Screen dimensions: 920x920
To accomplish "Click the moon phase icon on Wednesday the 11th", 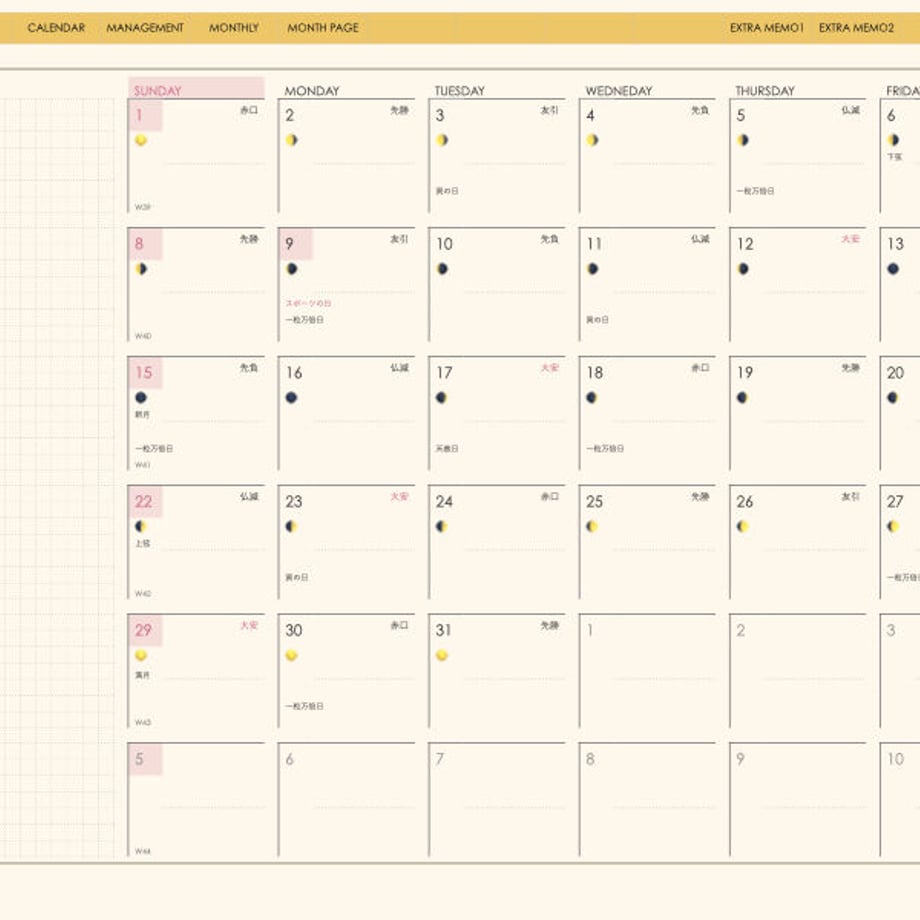I will (x=593, y=269).
